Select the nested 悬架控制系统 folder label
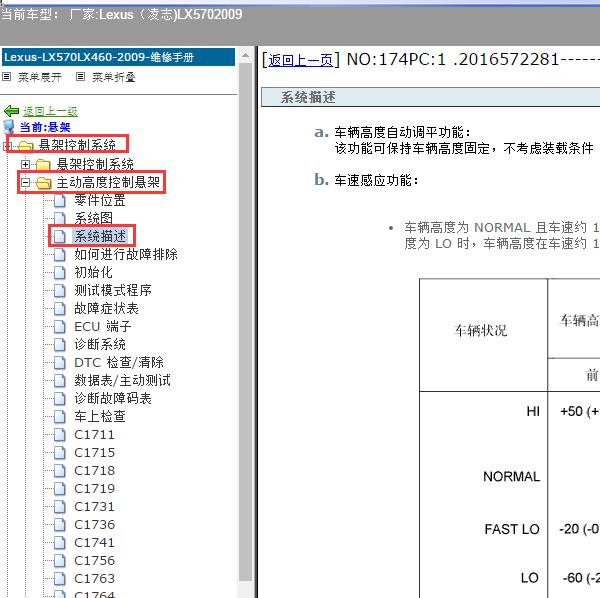 point(95,165)
